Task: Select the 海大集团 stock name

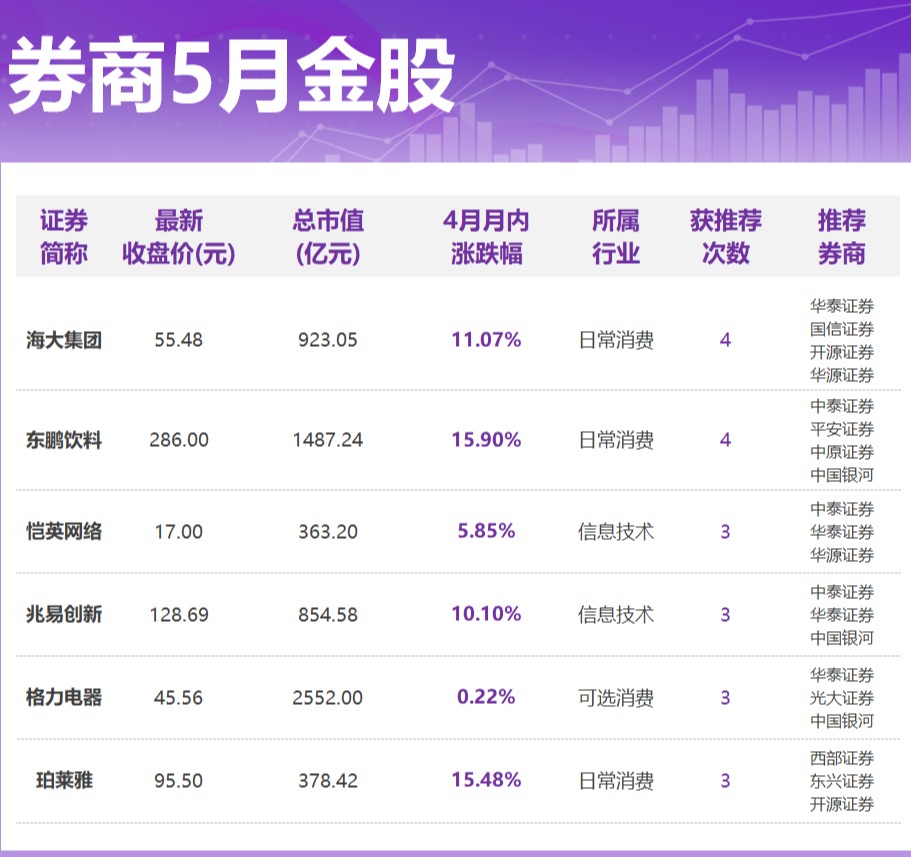Action: [x=64, y=340]
